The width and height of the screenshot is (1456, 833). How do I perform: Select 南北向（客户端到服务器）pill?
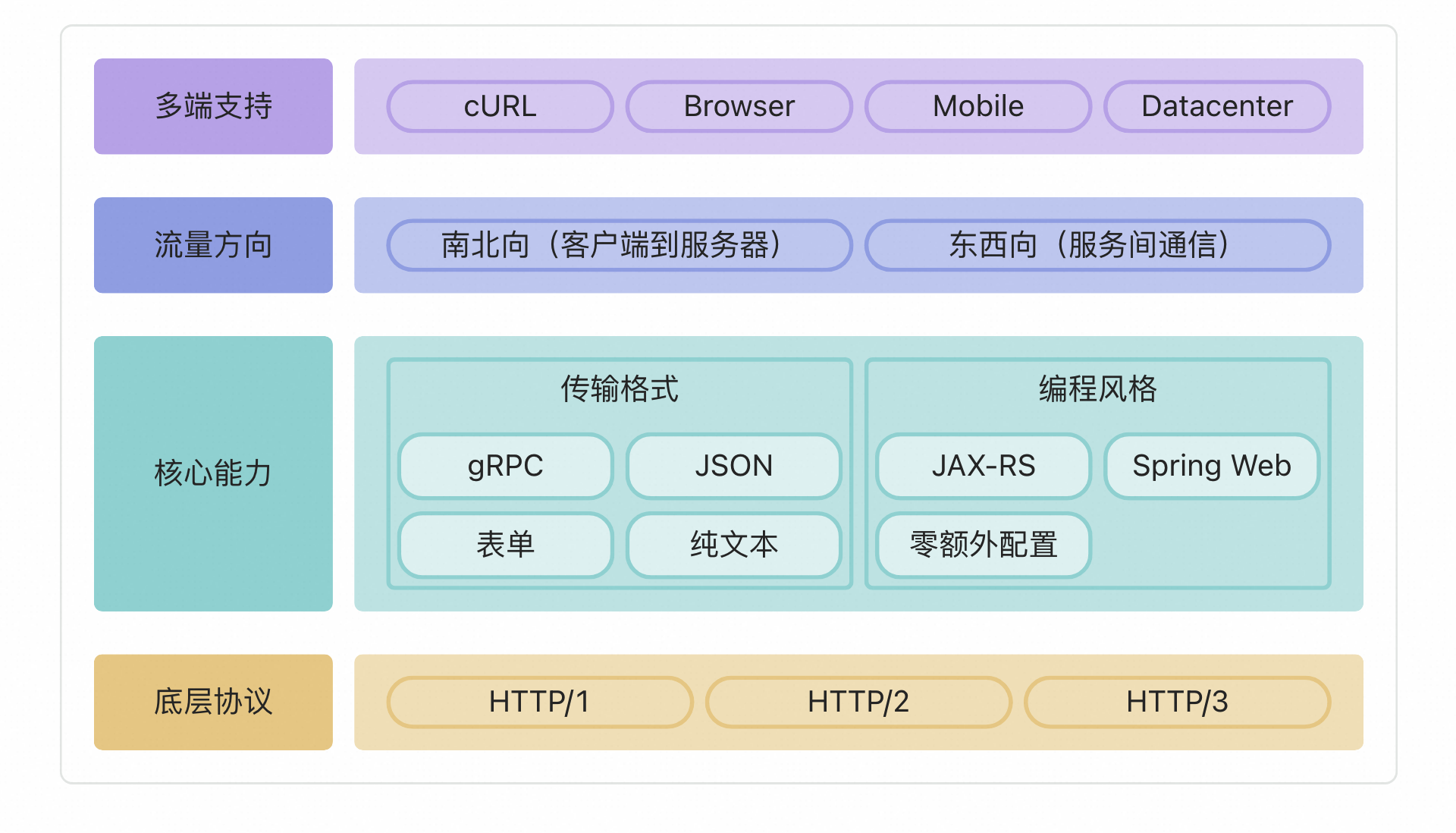click(x=619, y=245)
